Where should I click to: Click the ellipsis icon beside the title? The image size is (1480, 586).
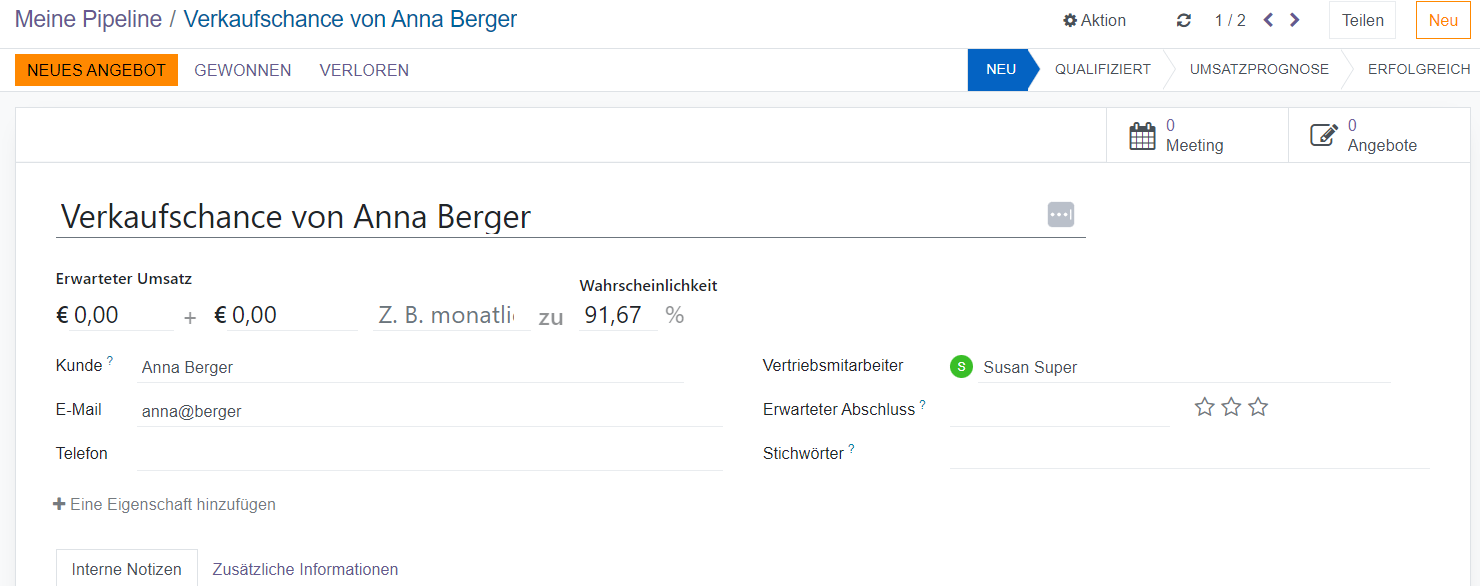[x=1060, y=215]
